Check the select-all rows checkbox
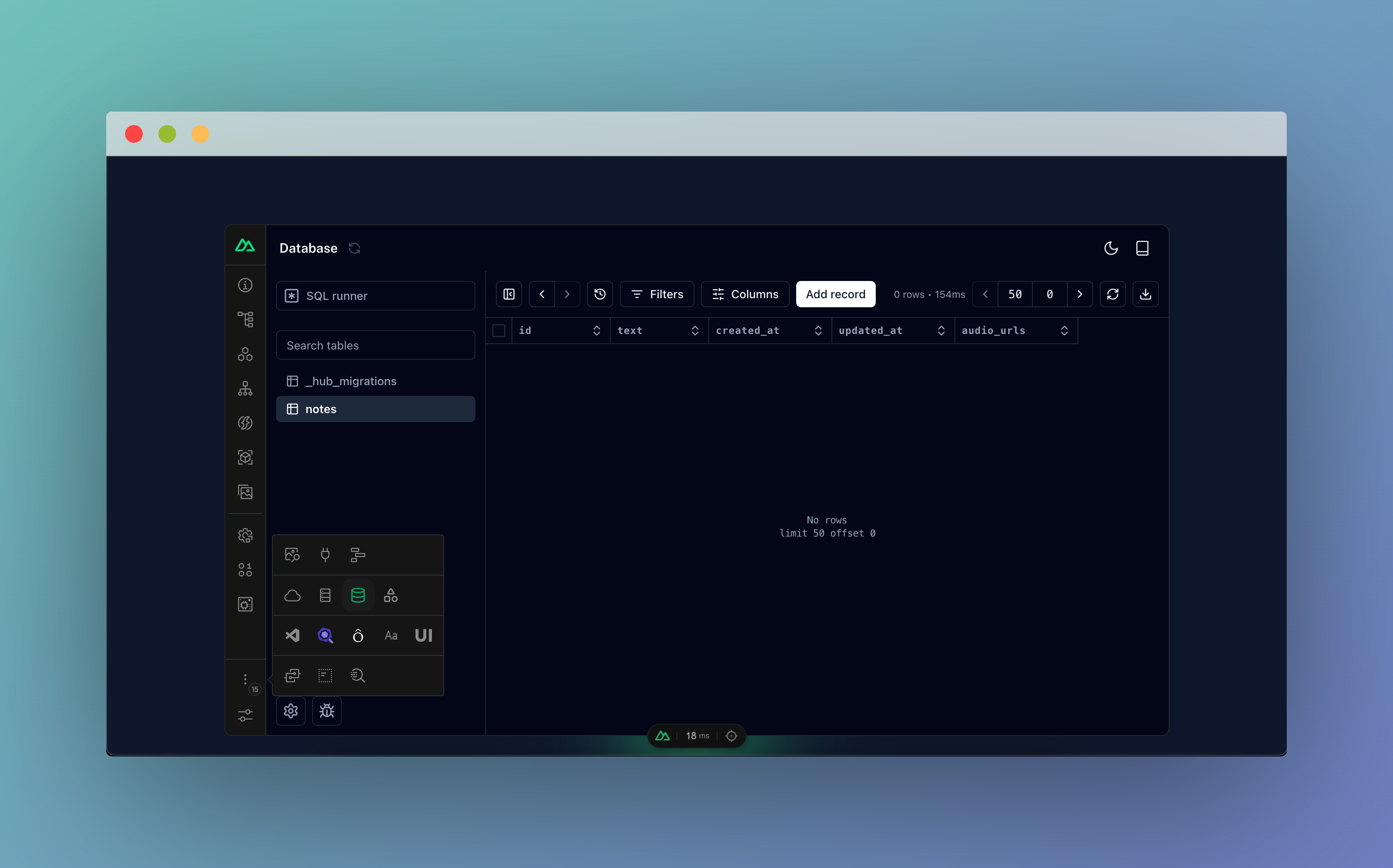 pos(499,331)
